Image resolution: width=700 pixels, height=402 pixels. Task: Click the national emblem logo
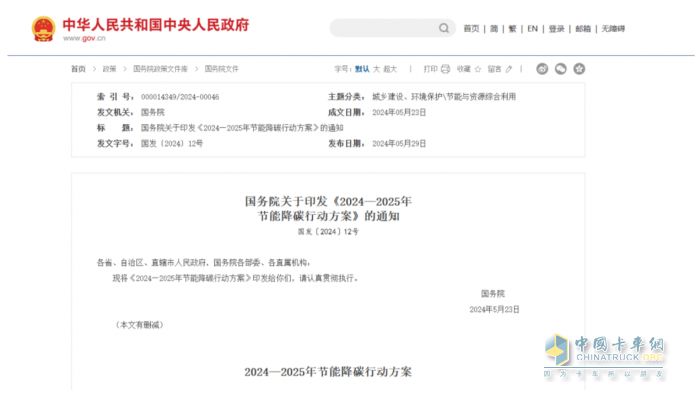point(45,28)
